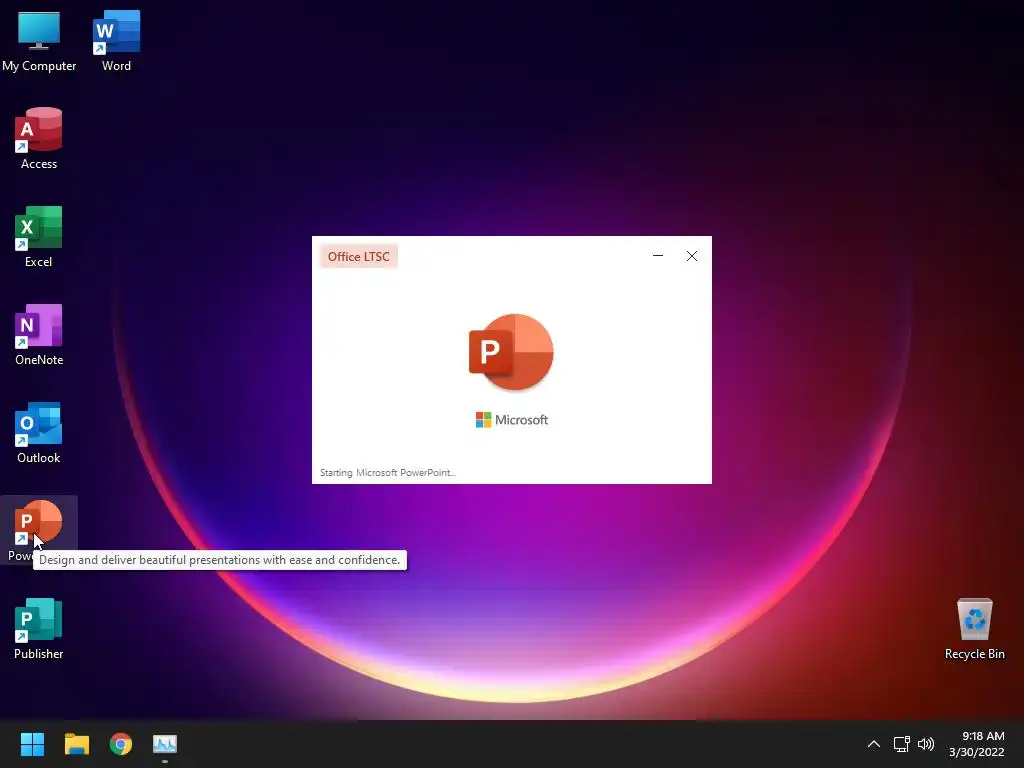Open network status tray icon

pos(902,744)
